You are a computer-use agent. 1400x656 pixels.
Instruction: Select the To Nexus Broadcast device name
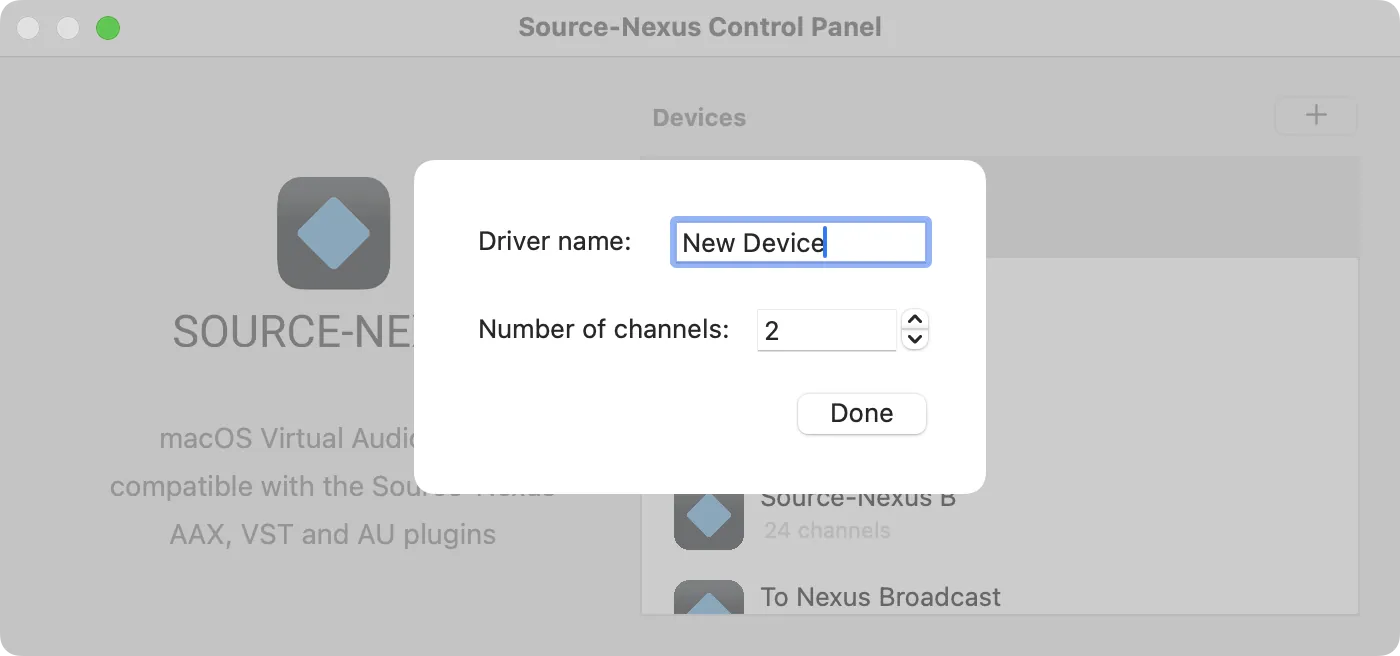click(x=880, y=597)
